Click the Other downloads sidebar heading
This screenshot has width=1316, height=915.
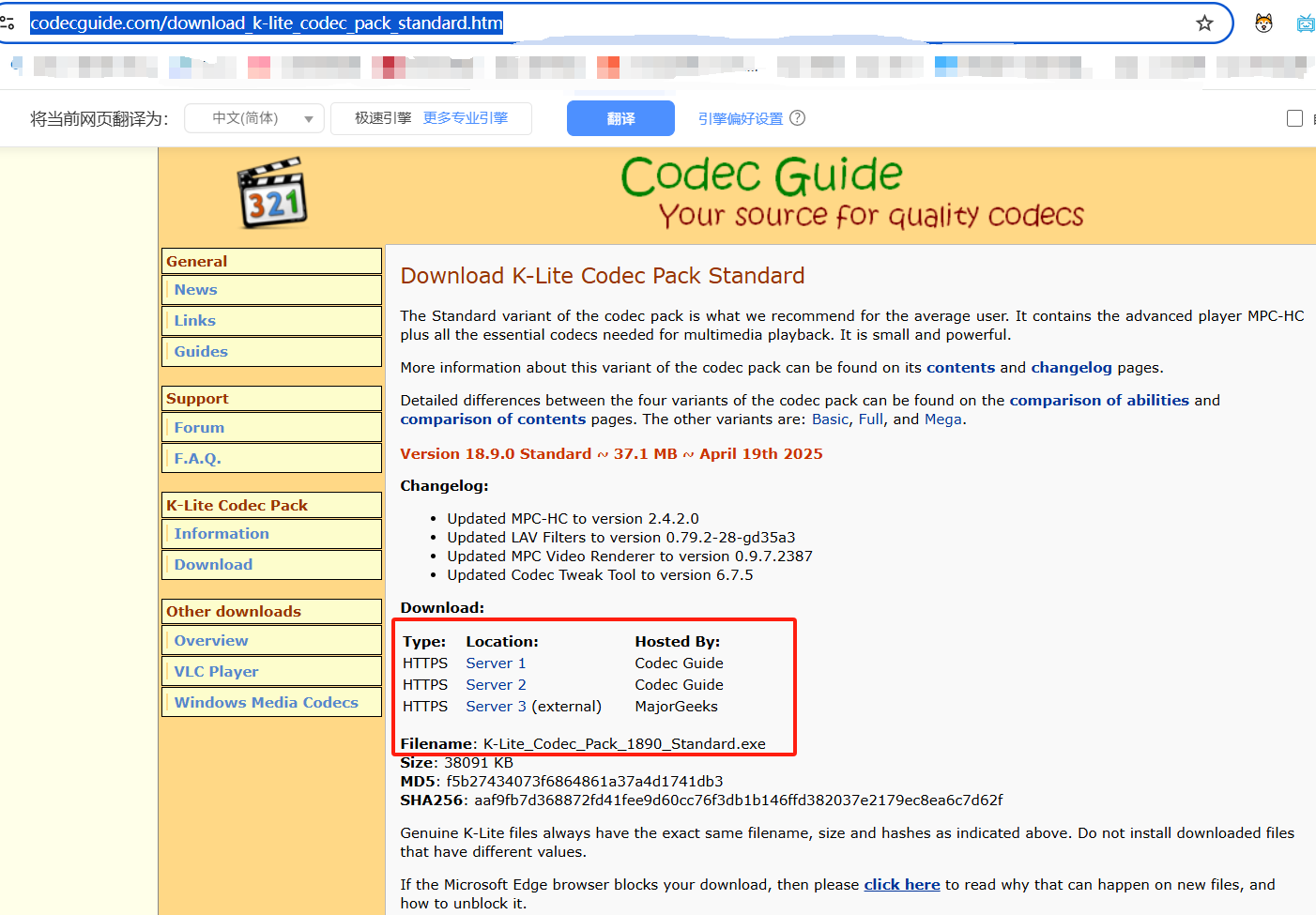[x=271, y=611]
